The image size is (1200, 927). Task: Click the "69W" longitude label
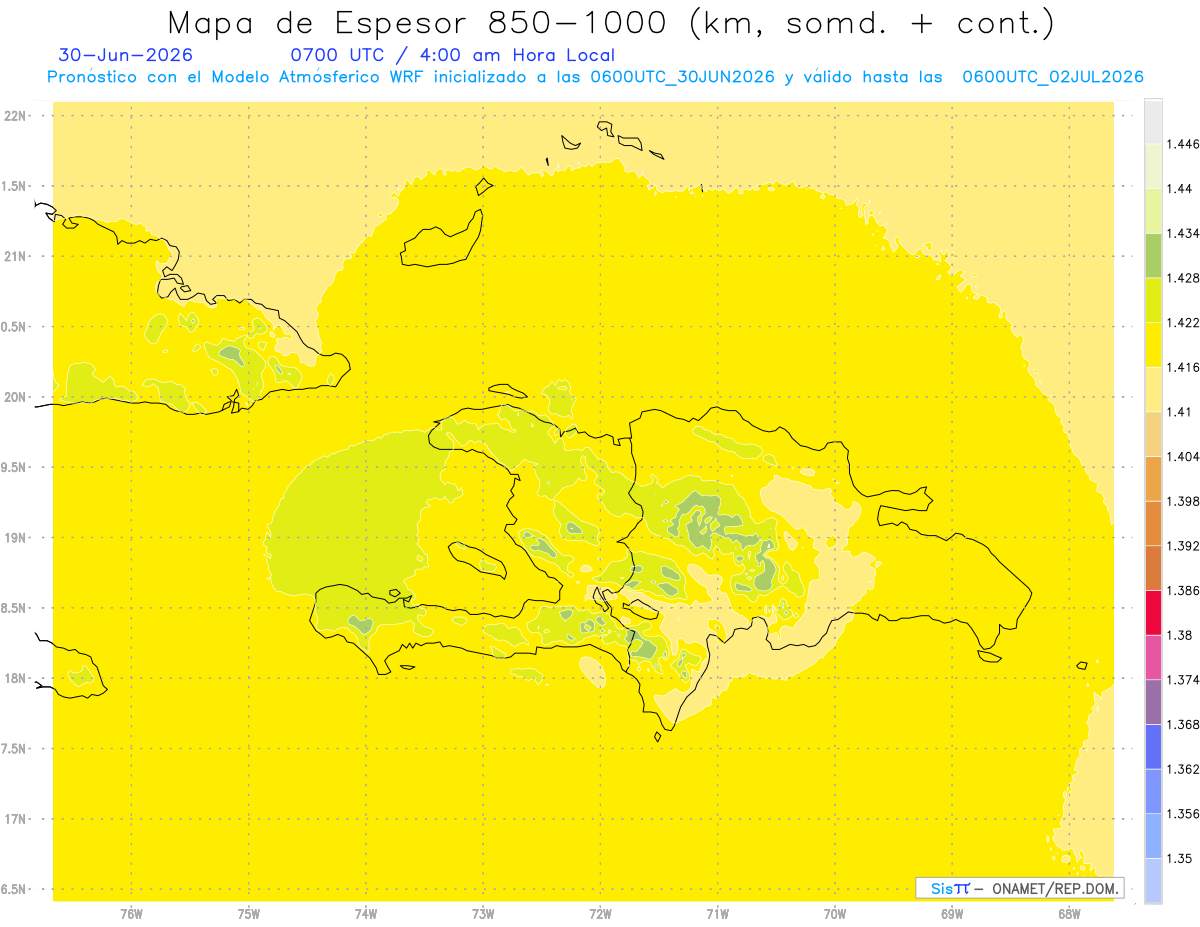952,914
